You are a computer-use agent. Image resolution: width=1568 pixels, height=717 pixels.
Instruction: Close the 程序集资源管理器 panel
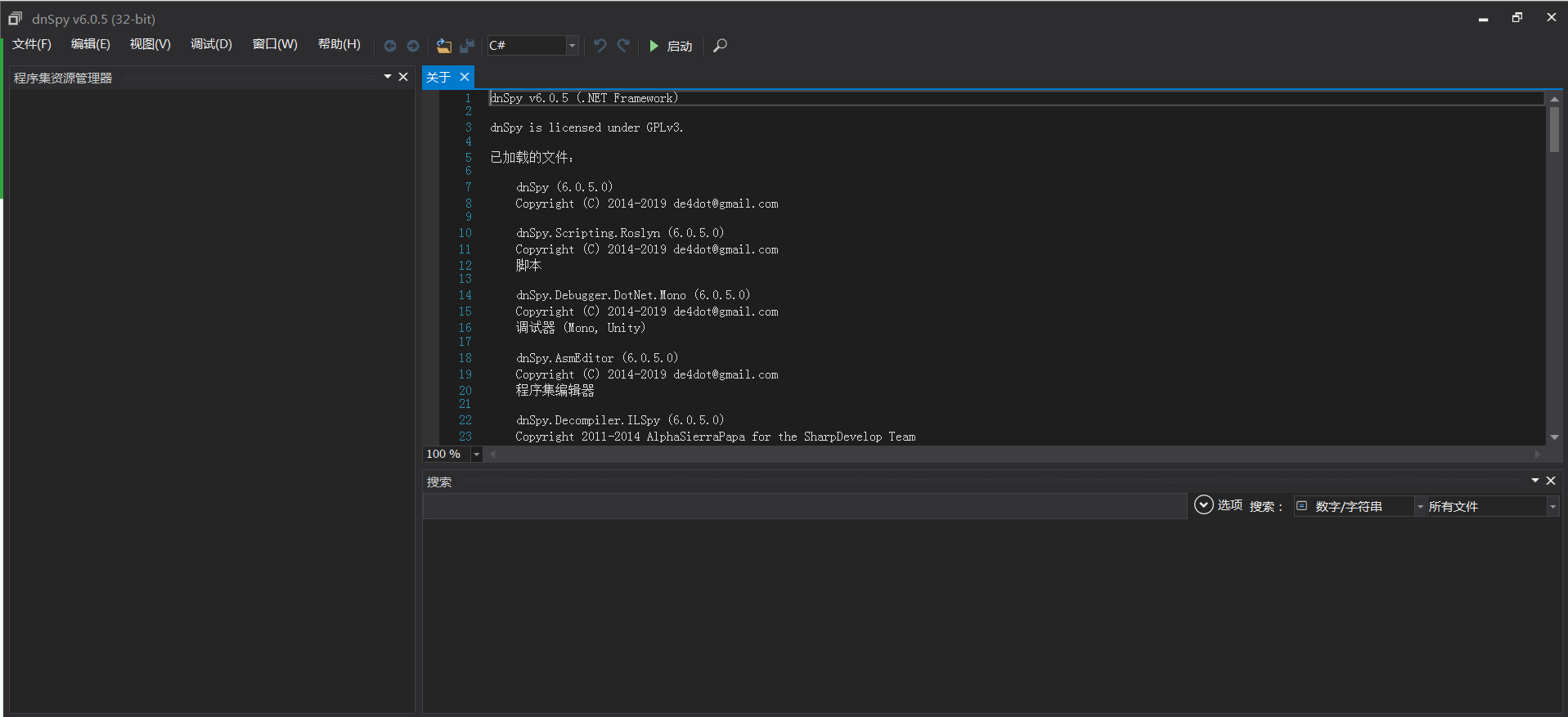(x=403, y=77)
